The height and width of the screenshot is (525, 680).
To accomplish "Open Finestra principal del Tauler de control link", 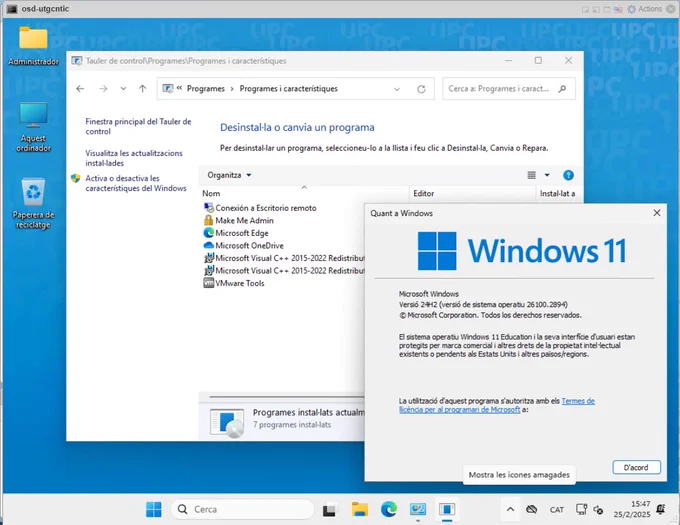I will tap(138, 126).
